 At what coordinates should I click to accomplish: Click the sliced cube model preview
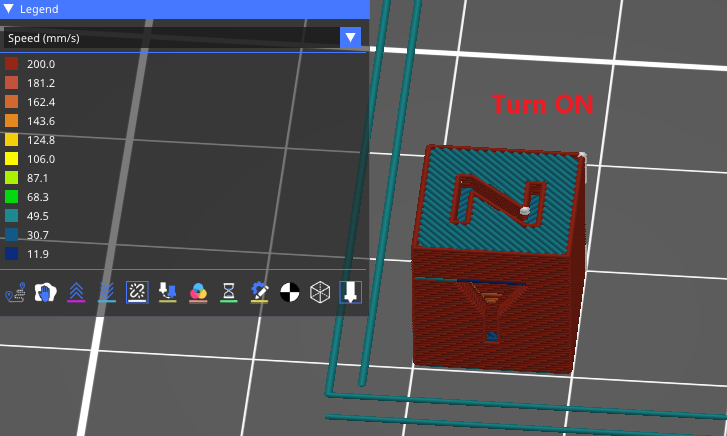click(x=497, y=260)
